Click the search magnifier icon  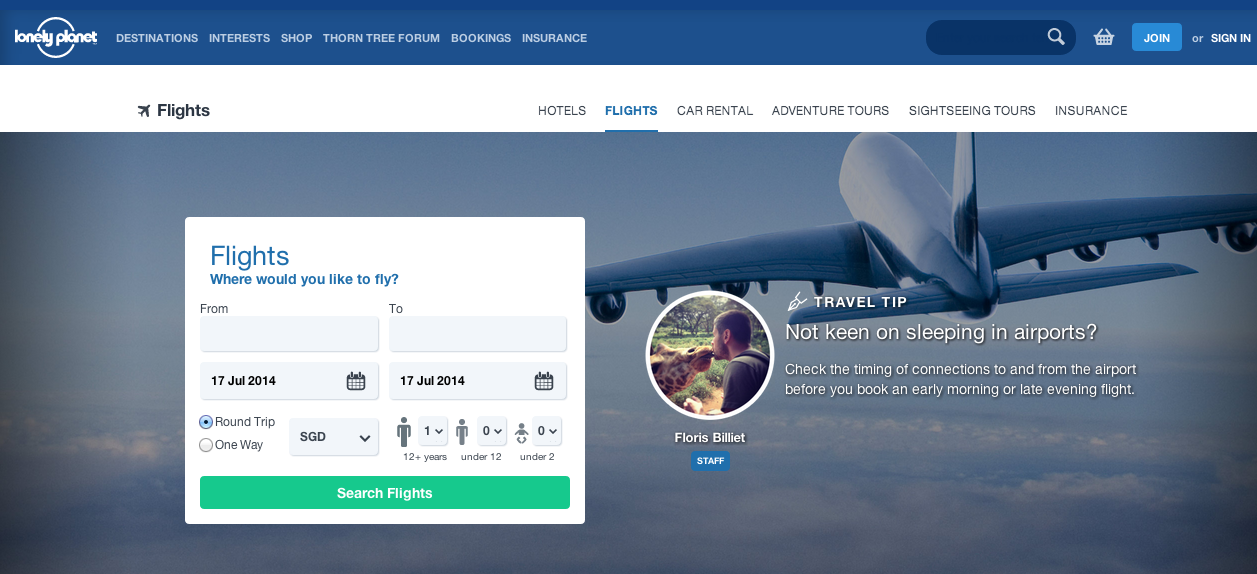click(1056, 37)
